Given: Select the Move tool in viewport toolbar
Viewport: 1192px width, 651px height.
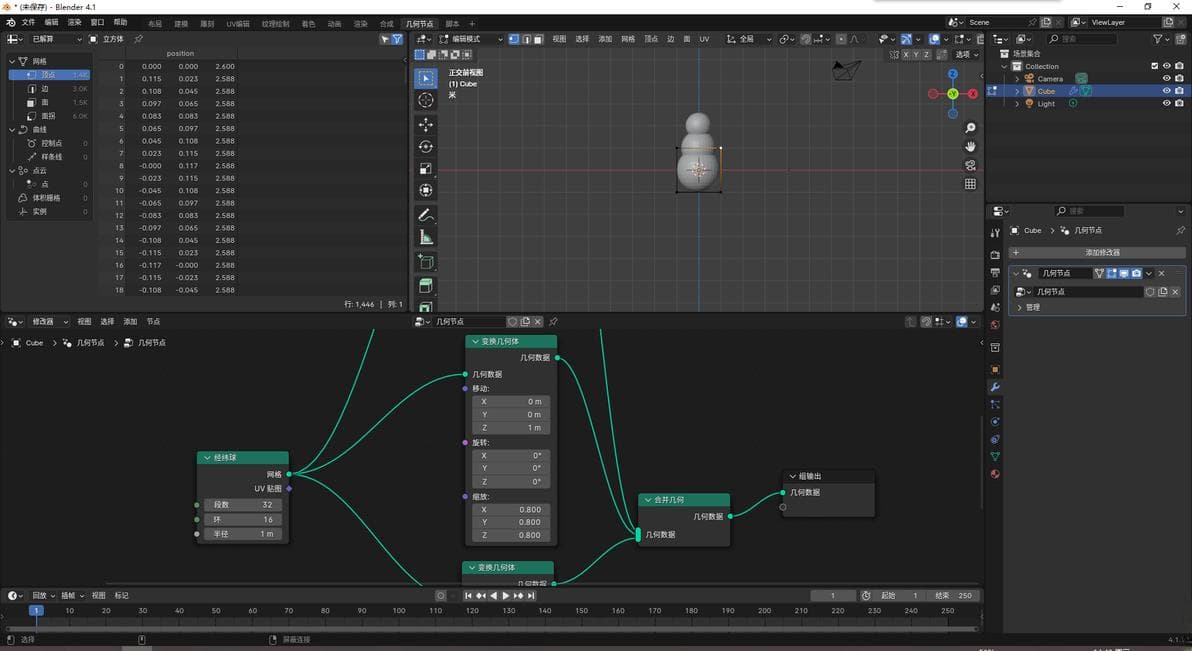Looking at the screenshot, I should (426, 125).
